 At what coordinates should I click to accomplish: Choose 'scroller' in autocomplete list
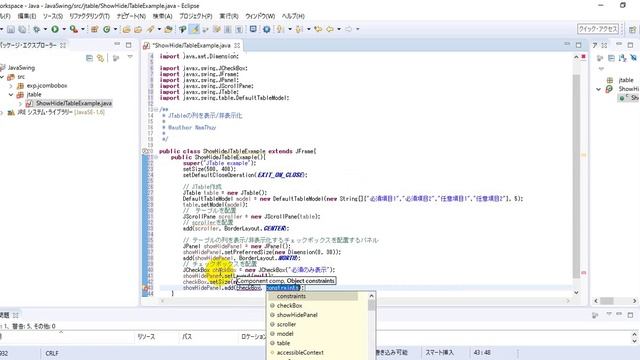(x=286, y=324)
